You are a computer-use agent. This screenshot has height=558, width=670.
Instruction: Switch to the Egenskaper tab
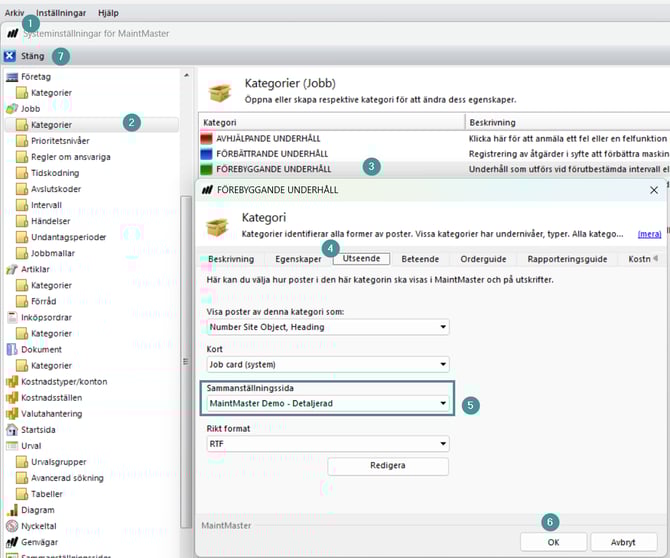(296, 258)
